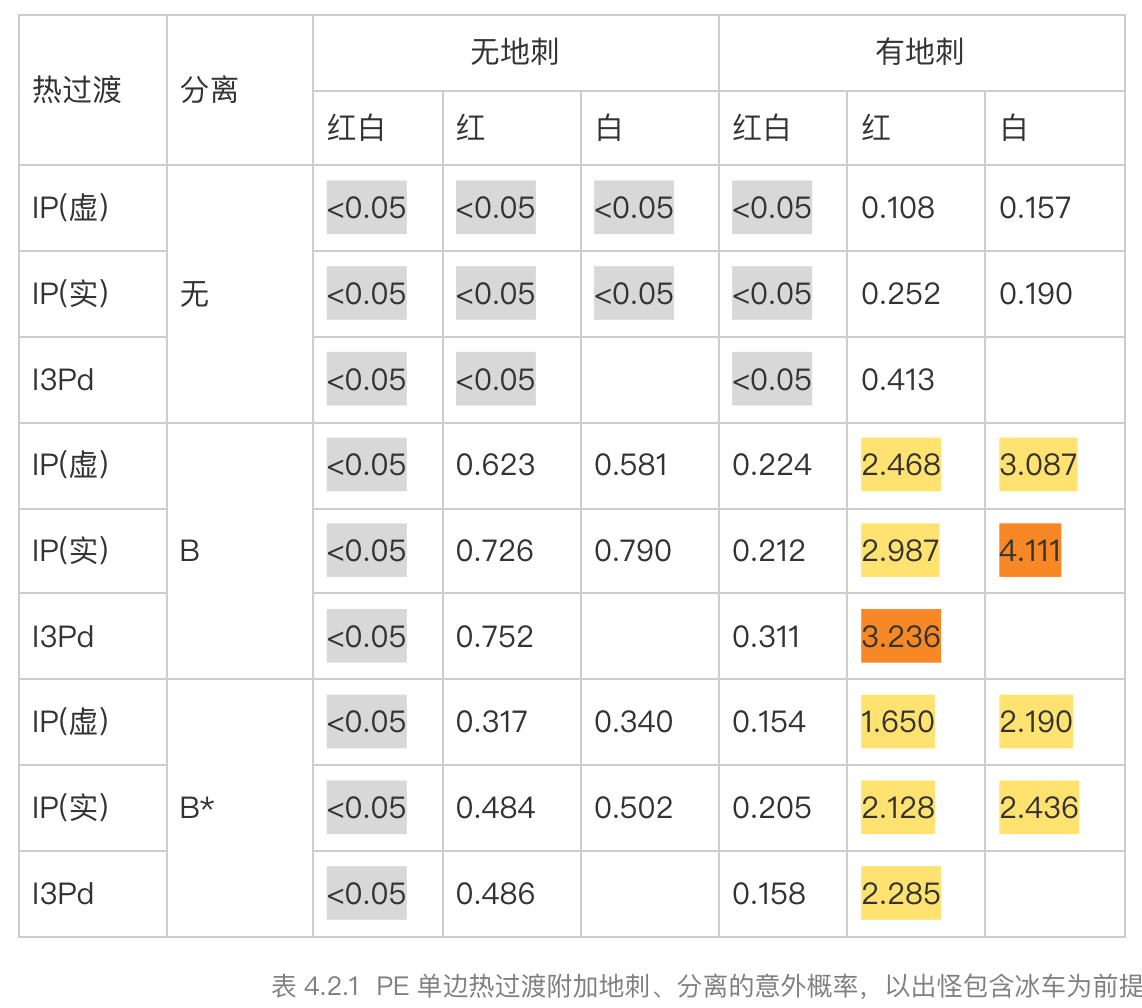Viewport: 1142px width, 1008px height.
Task: Click the cell showing 0.623
Action: click(495, 464)
